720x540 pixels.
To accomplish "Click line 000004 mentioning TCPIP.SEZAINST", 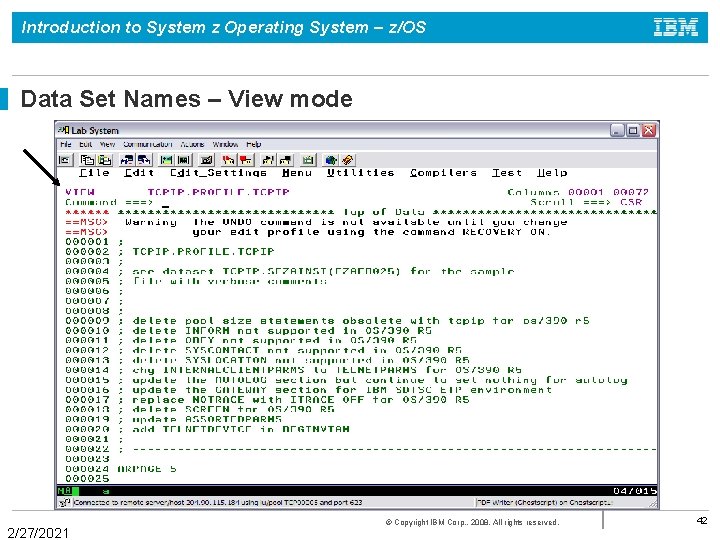I will click(x=323, y=271).
